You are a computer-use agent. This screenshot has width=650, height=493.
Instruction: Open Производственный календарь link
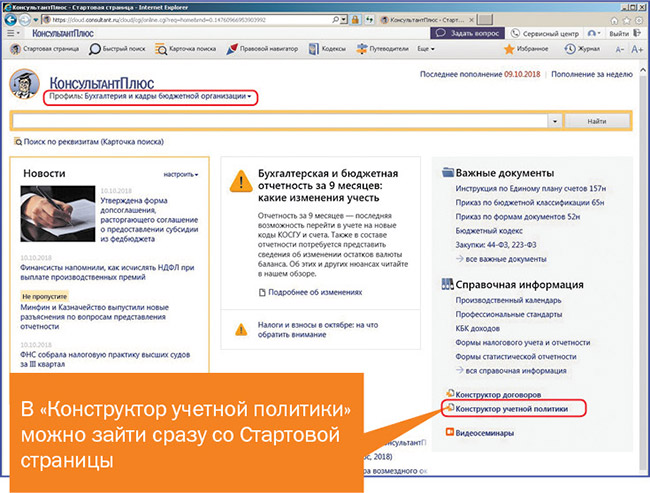tap(508, 300)
